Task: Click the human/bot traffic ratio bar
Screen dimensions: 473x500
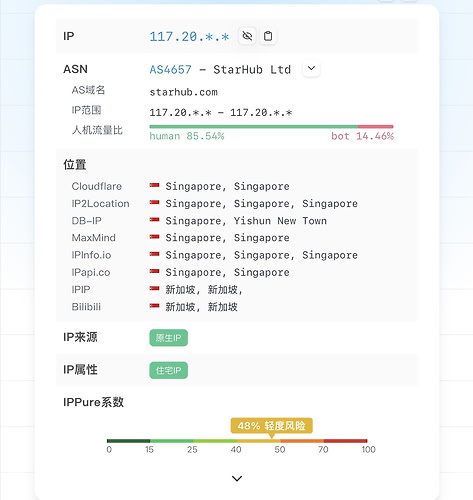Action: tap(271, 127)
